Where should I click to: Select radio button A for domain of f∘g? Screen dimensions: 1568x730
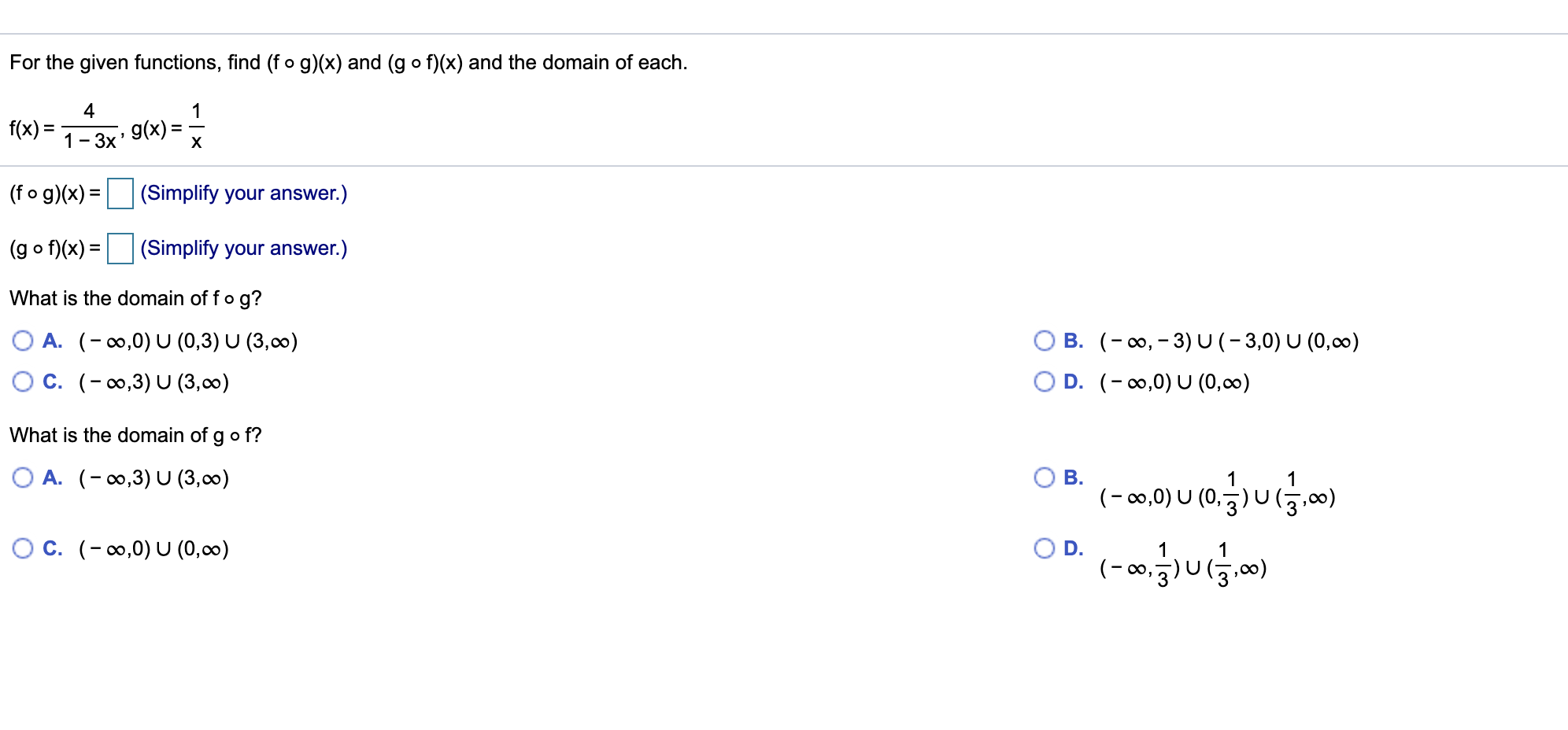point(24,341)
